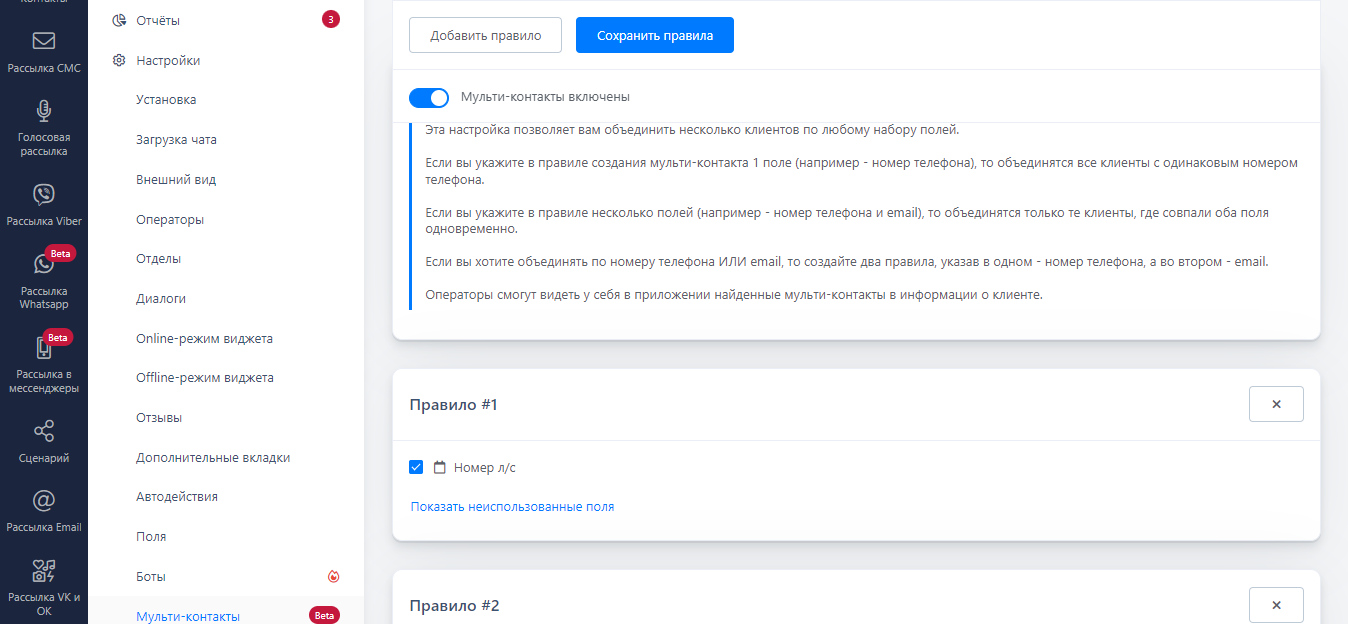The image size is (1348, 624).
Task: Open the Сценарий share-nodes icon
Action: pyautogui.click(x=44, y=431)
